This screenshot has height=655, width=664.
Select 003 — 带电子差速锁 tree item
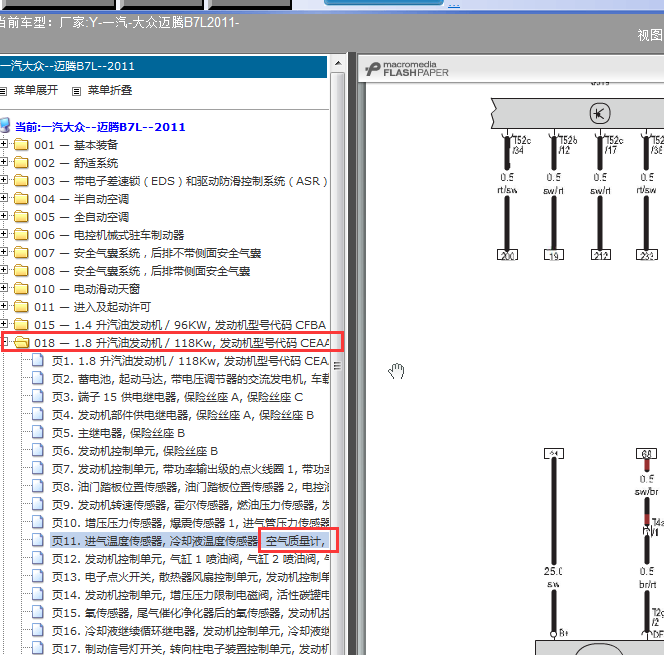[x=181, y=181]
